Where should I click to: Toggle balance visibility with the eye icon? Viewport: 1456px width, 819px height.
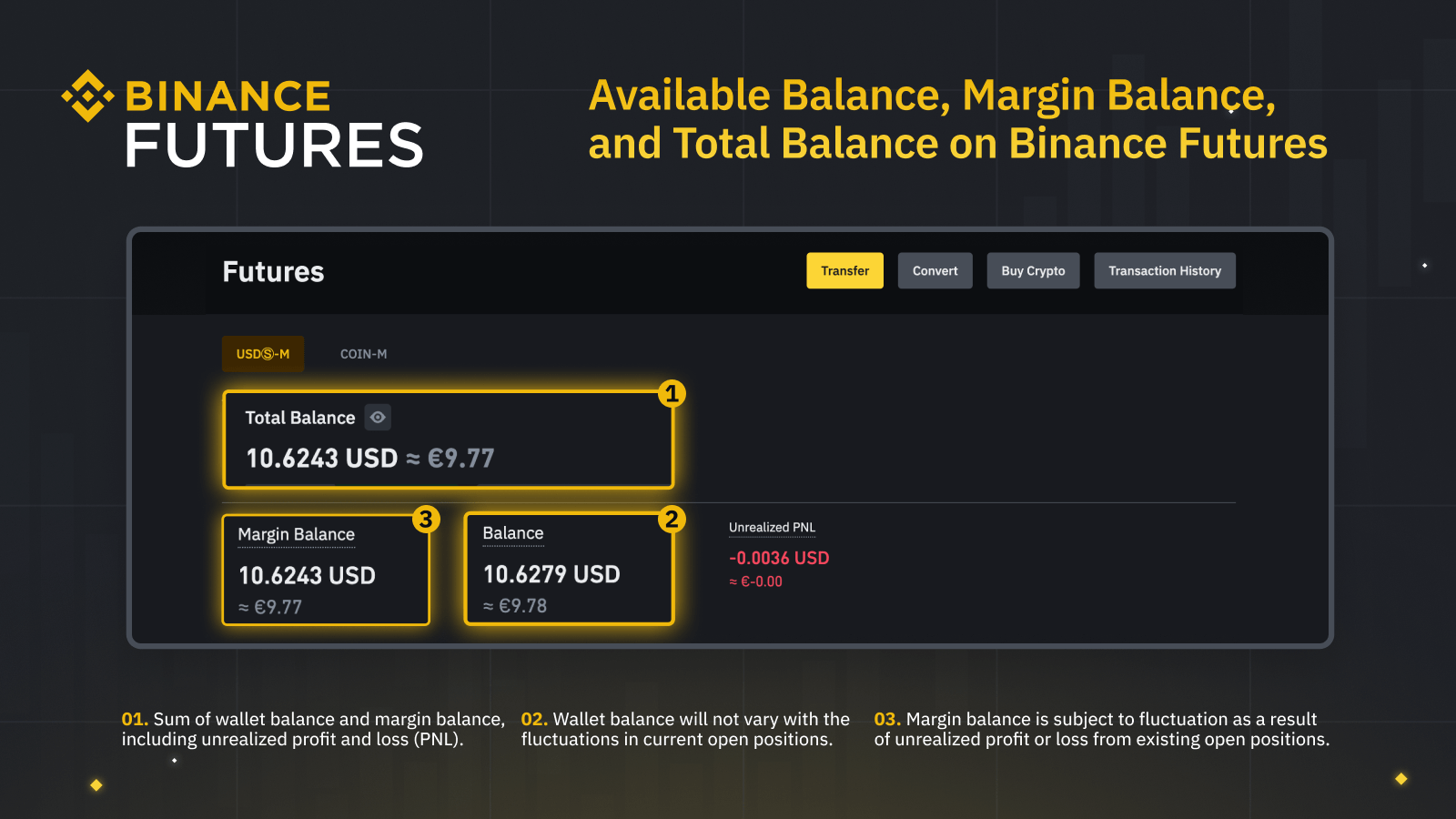[378, 417]
